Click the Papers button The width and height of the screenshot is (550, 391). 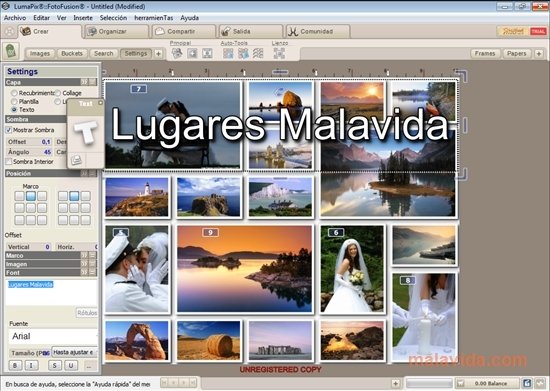[517, 53]
